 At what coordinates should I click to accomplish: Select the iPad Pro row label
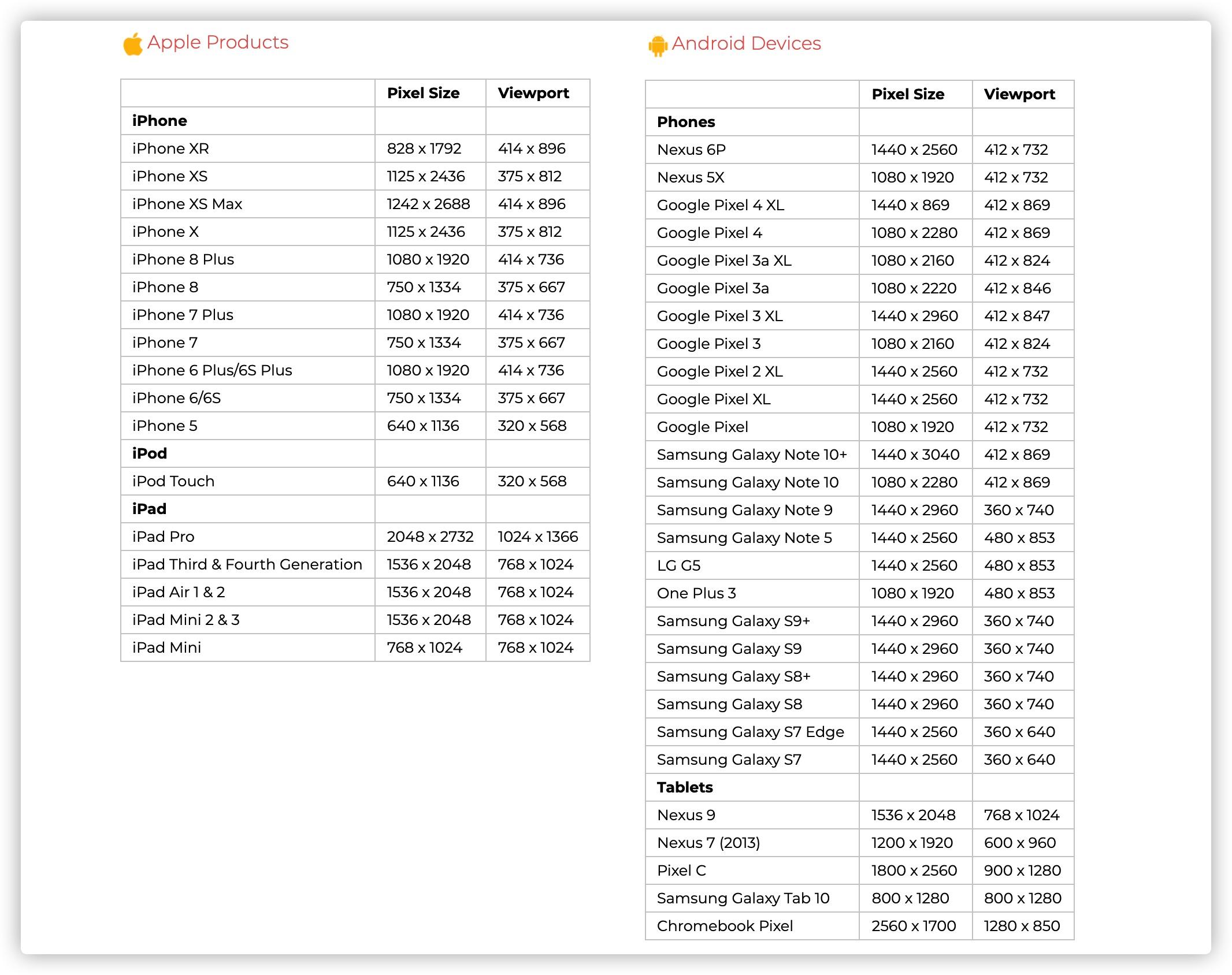point(163,537)
